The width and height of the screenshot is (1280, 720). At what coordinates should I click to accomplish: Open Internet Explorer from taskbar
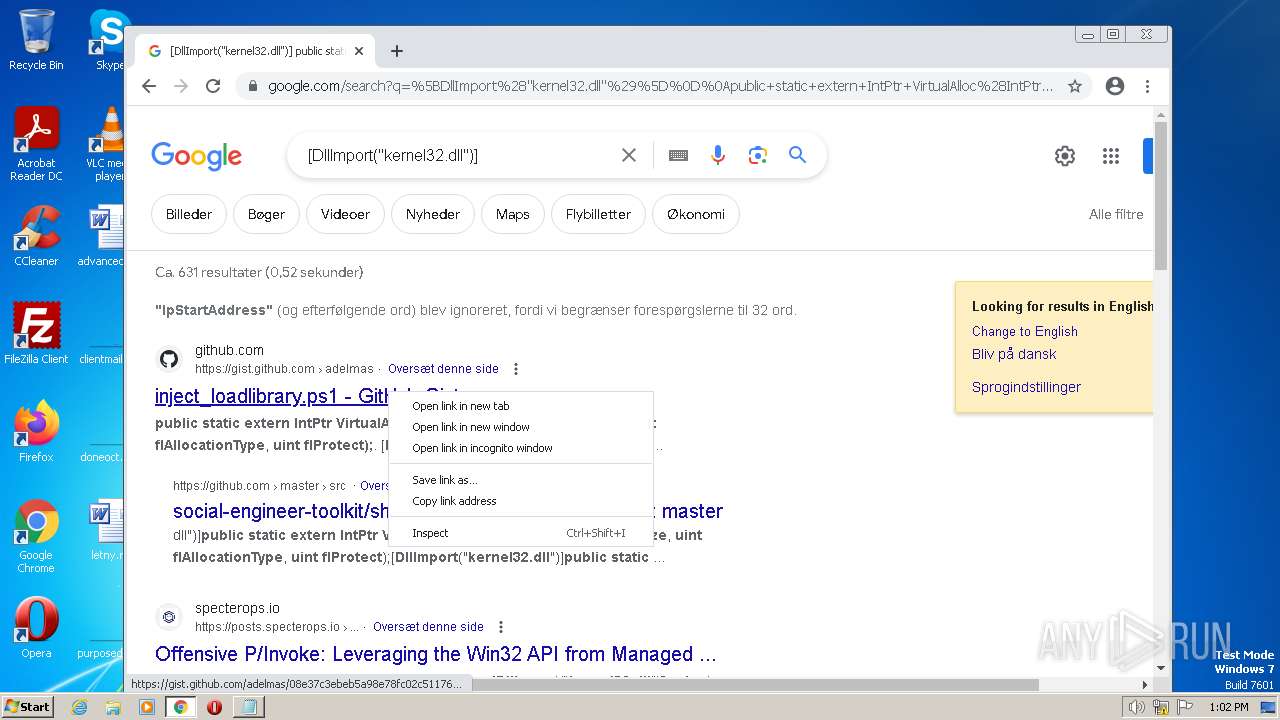click(x=80, y=707)
